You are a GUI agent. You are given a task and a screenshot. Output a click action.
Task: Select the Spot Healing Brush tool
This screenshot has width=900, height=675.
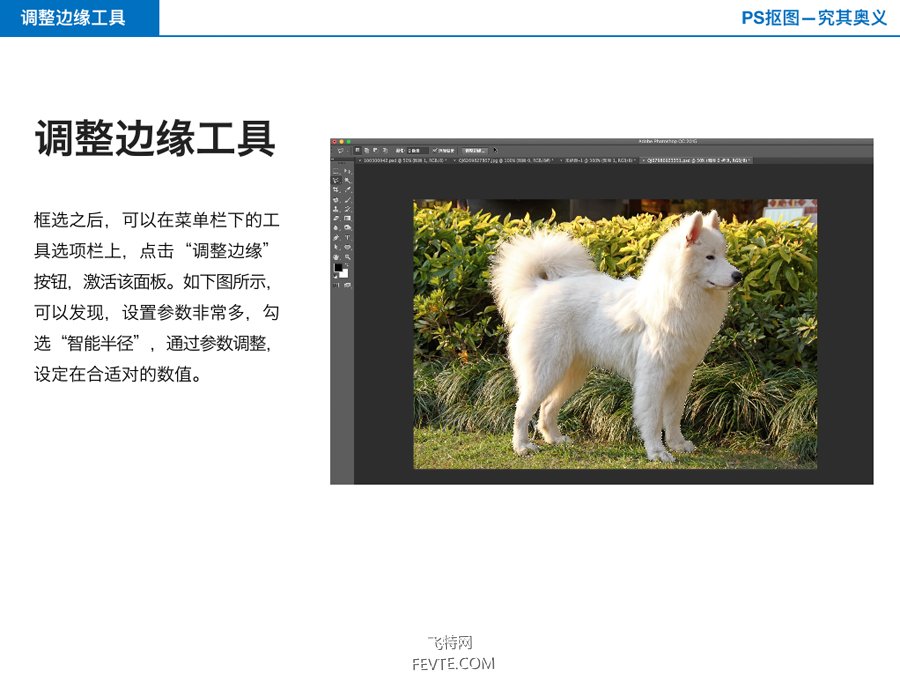point(336,200)
